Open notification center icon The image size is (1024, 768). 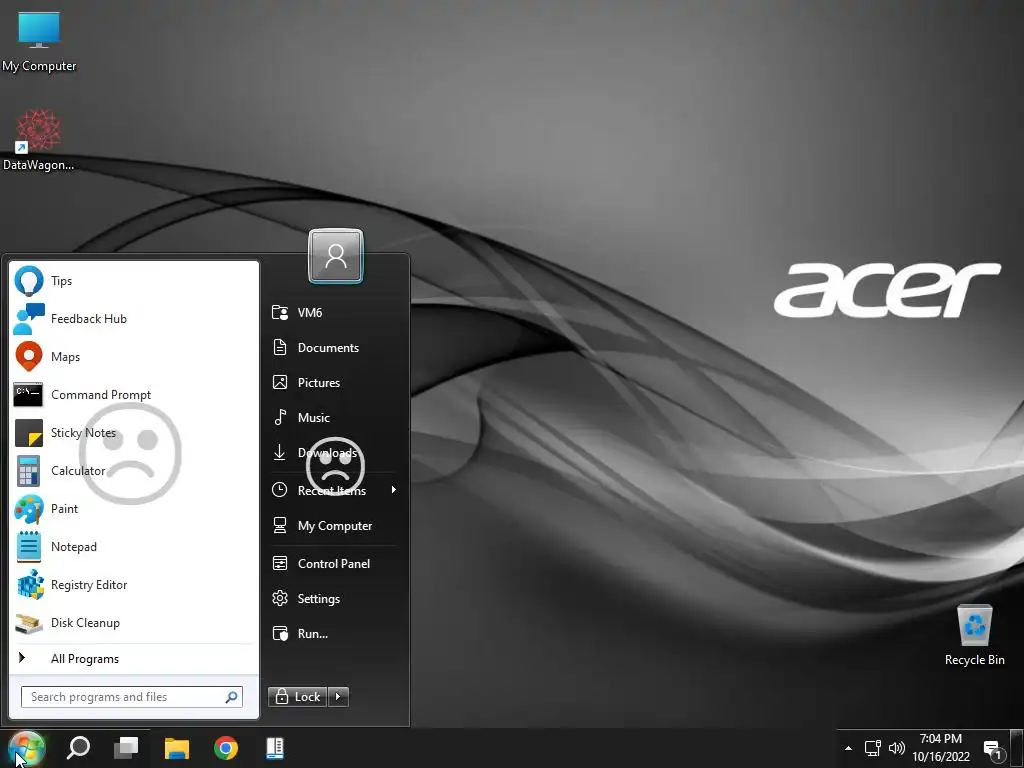pos(993,750)
